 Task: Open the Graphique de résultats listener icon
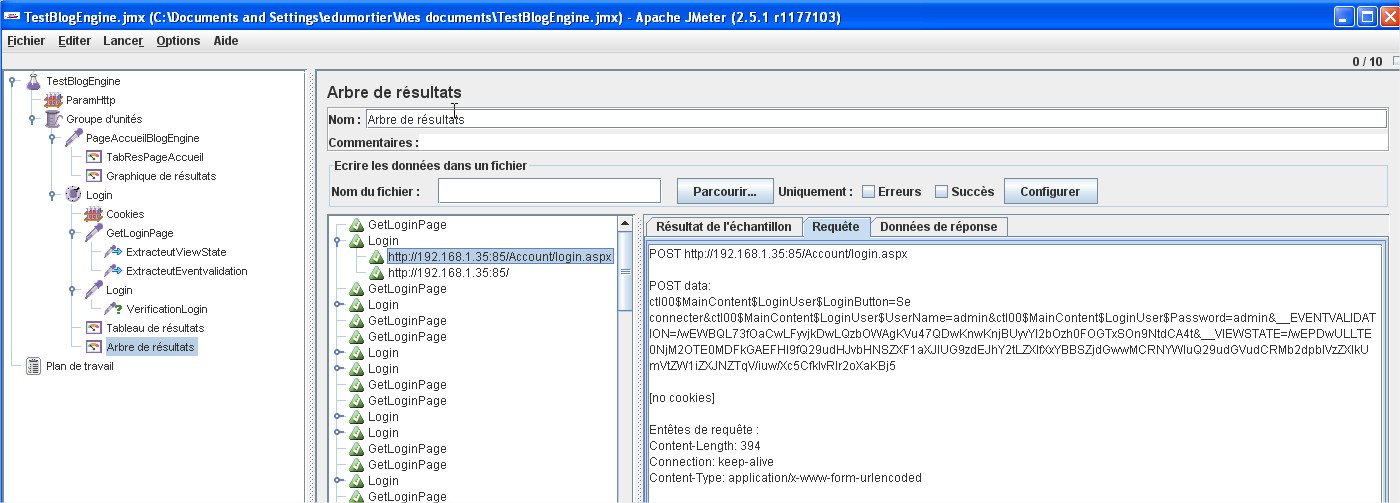coord(93,176)
